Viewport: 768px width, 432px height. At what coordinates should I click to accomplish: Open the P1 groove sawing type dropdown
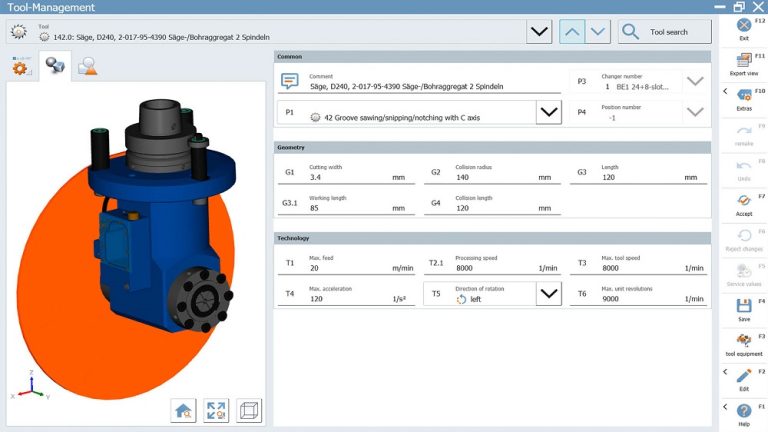pos(548,113)
